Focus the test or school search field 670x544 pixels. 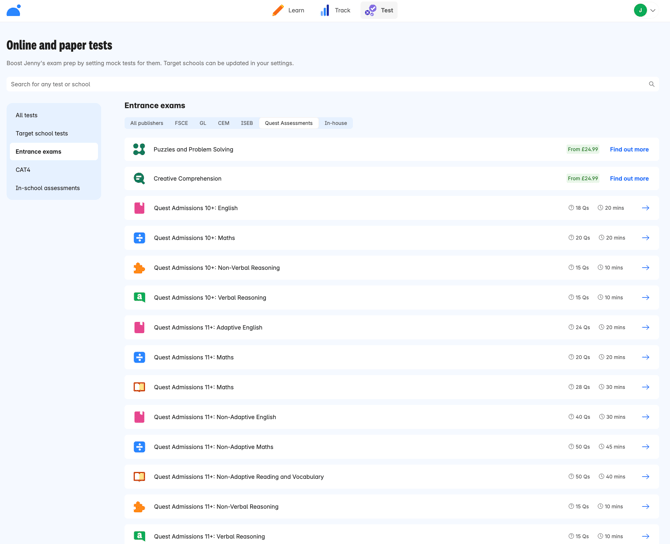point(332,84)
